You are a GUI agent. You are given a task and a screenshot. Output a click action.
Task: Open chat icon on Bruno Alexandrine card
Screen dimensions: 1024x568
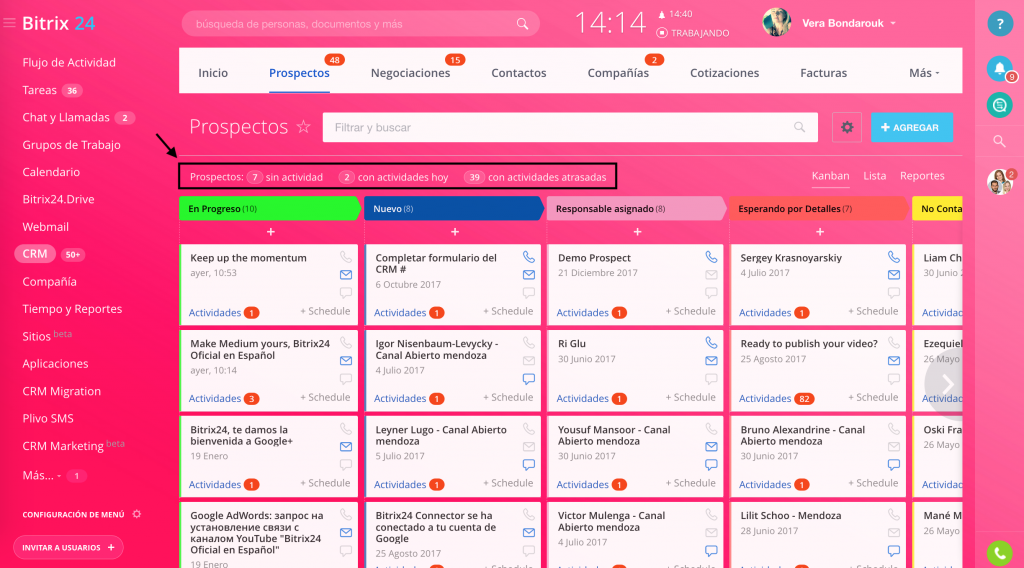[893, 465]
